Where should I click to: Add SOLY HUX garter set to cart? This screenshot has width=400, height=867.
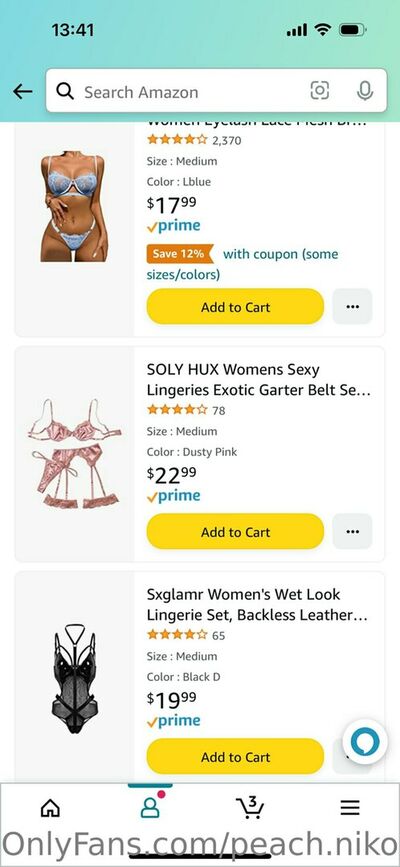pos(235,532)
